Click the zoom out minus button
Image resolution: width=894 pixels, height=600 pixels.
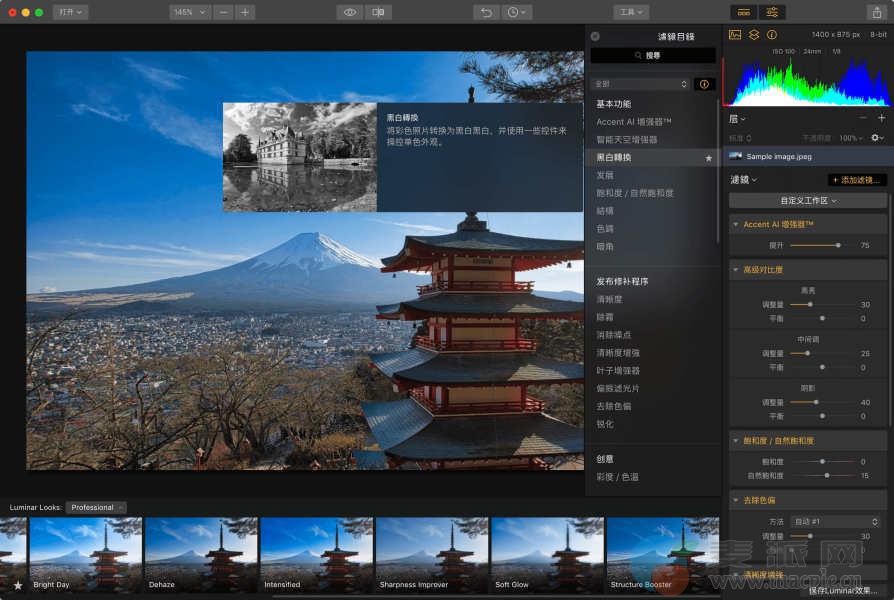223,12
